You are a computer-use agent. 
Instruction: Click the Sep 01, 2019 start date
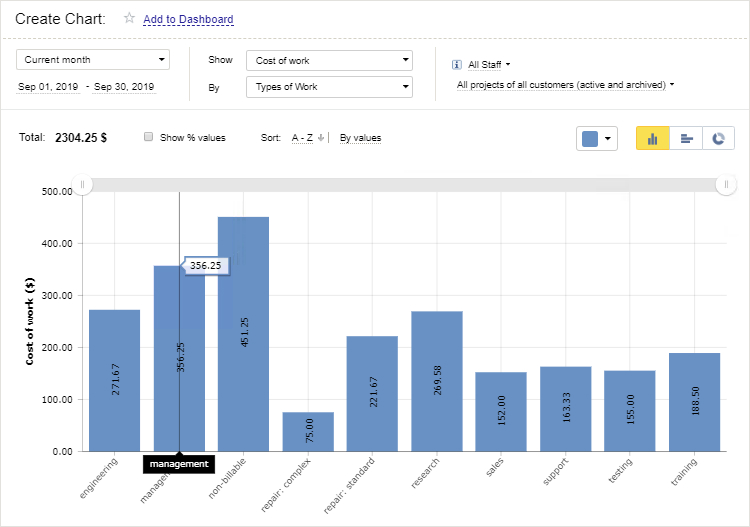coord(48,87)
